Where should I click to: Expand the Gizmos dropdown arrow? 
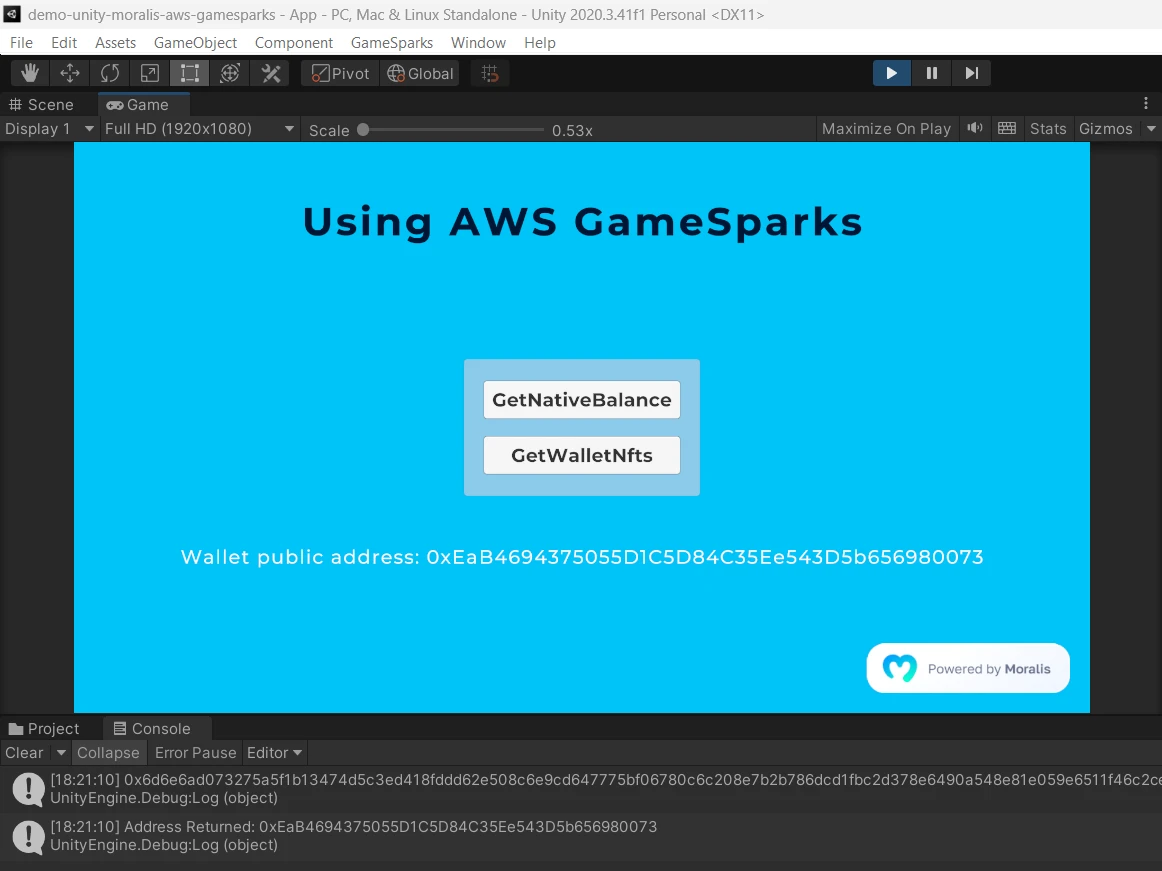click(x=1151, y=129)
